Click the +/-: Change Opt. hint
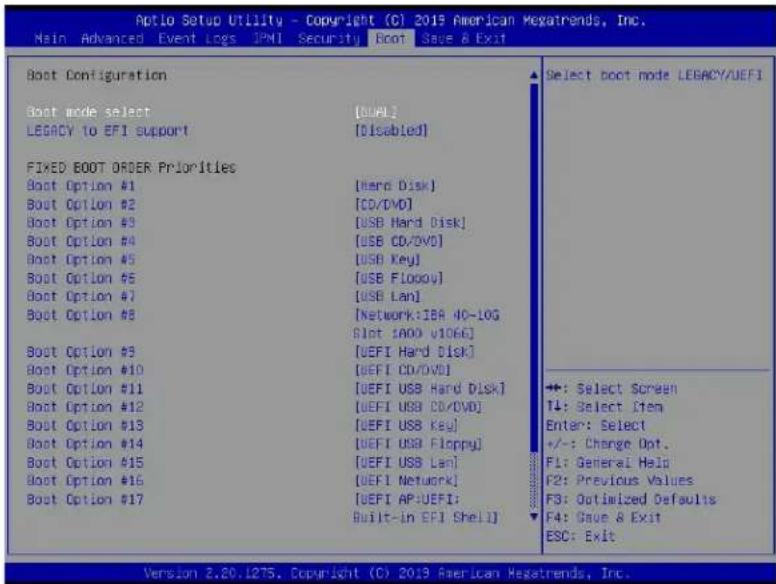Viewport: 776px width, 584px height. click(x=607, y=444)
